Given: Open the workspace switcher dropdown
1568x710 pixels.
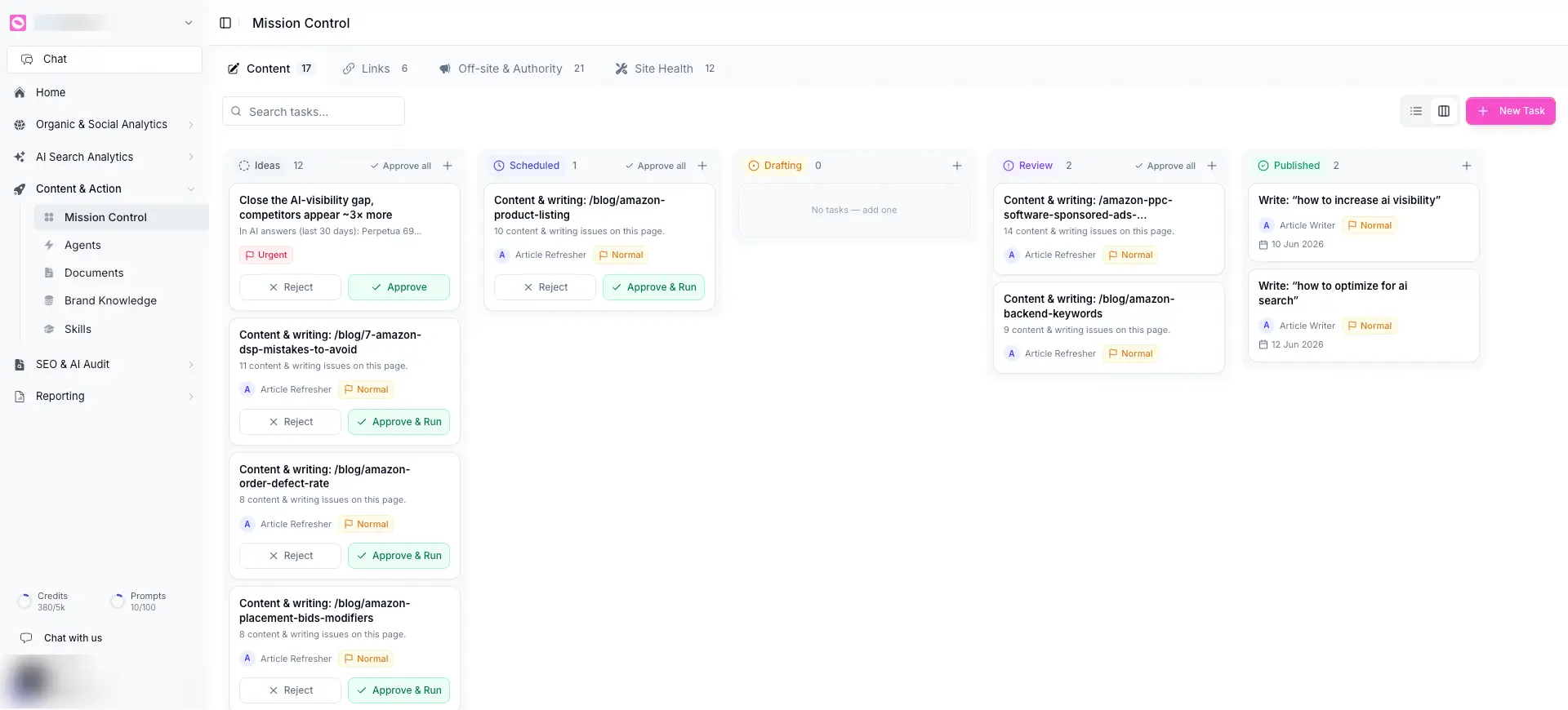Looking at the screenshot, I should (189, 23).
